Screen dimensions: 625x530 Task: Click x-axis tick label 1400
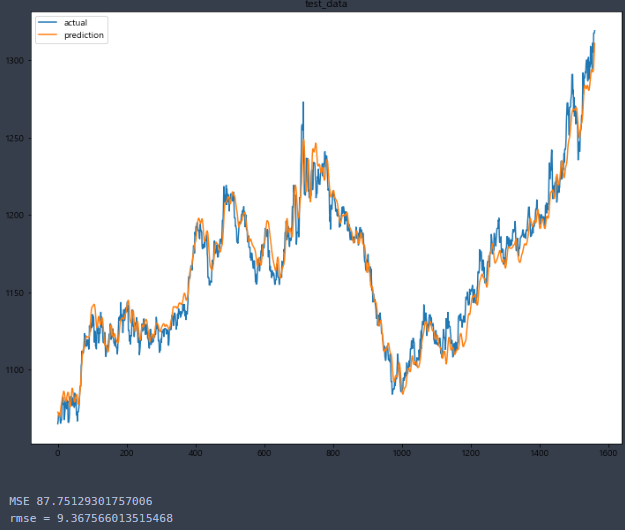[539, 453]
